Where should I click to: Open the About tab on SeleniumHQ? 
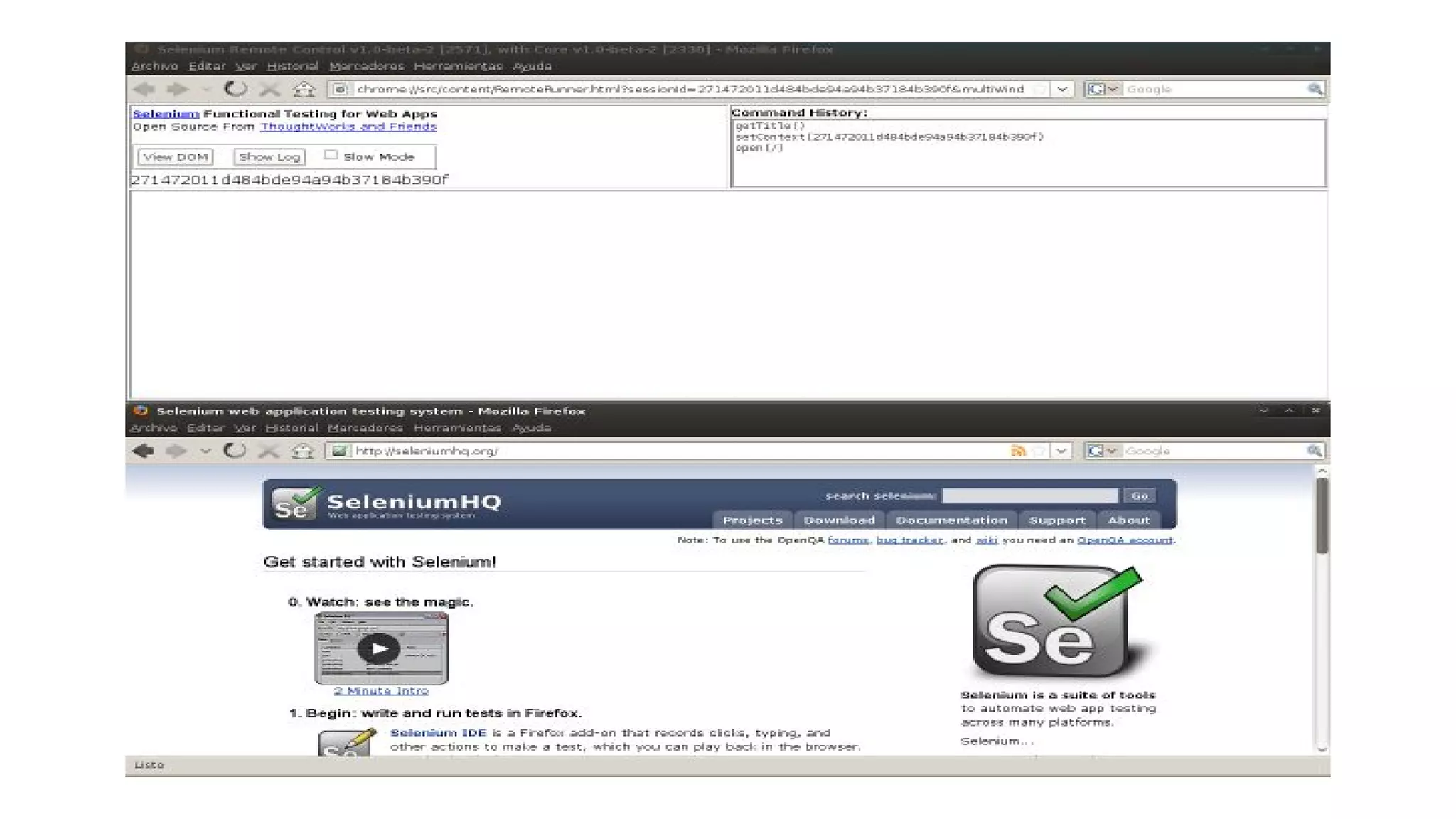tap(1128, 520)
